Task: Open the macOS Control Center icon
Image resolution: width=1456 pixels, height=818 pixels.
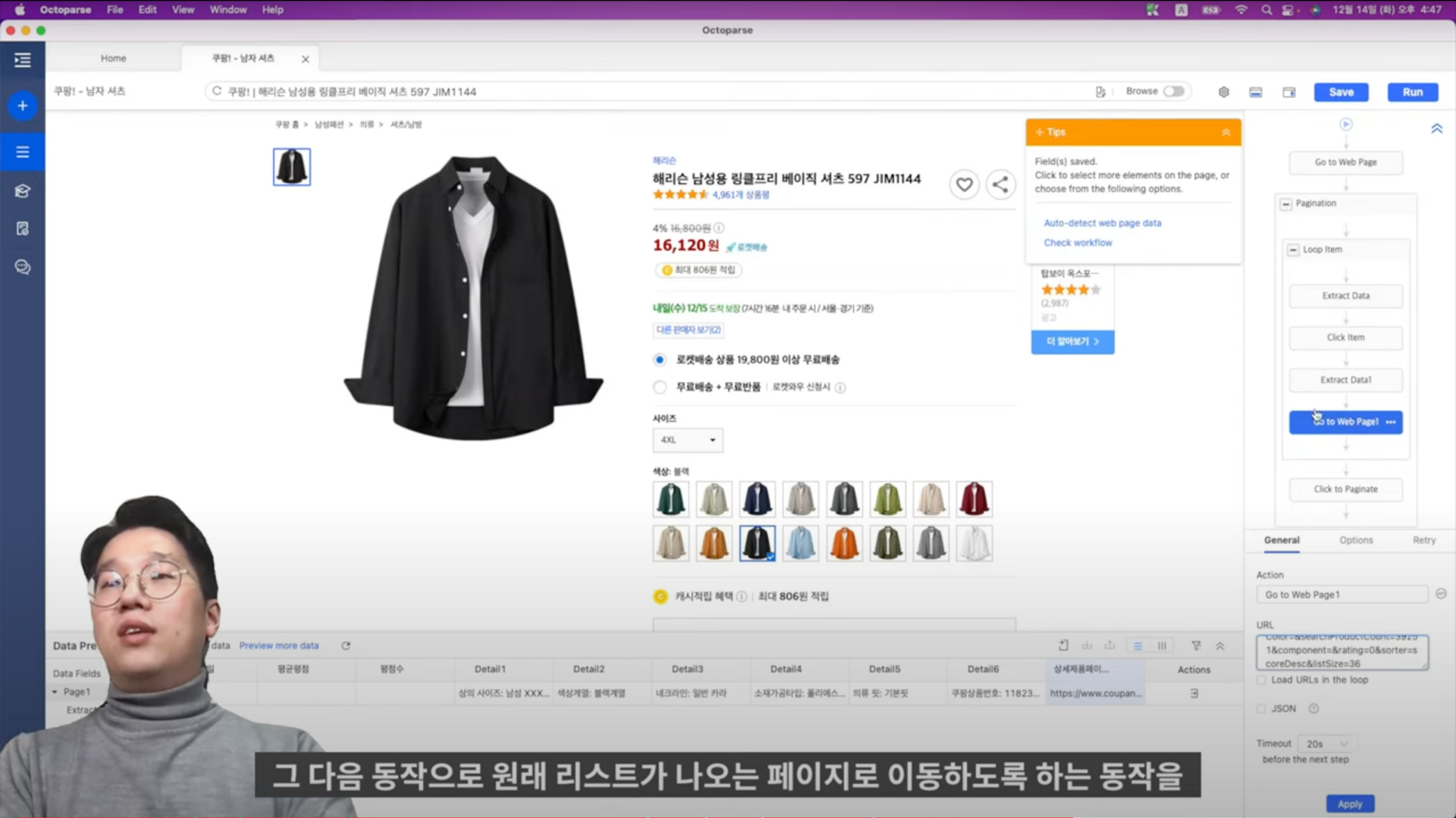Action: [1288, 10]
